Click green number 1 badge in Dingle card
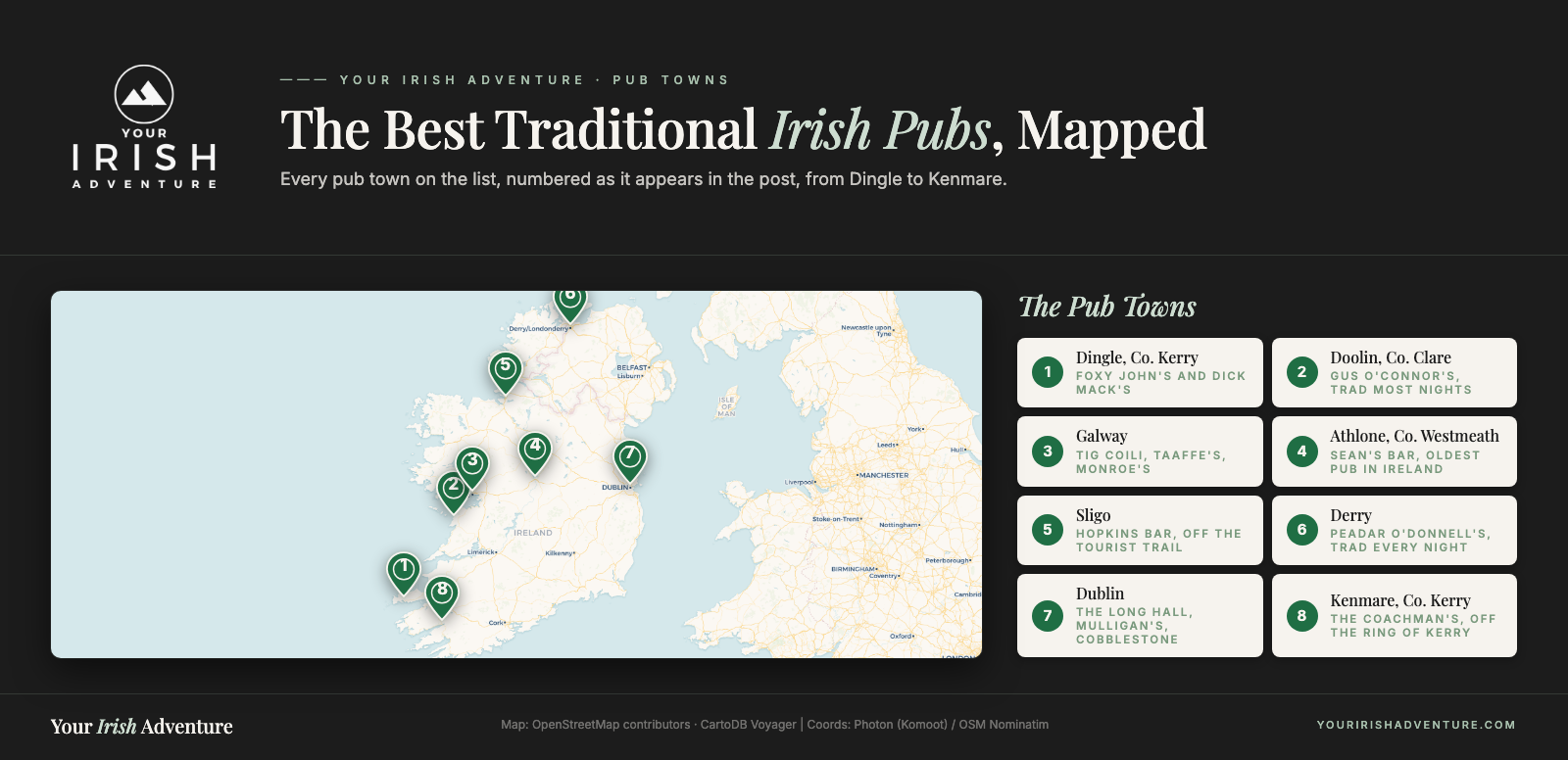This screenshot has width=1568, height=760. (1048, 372)
